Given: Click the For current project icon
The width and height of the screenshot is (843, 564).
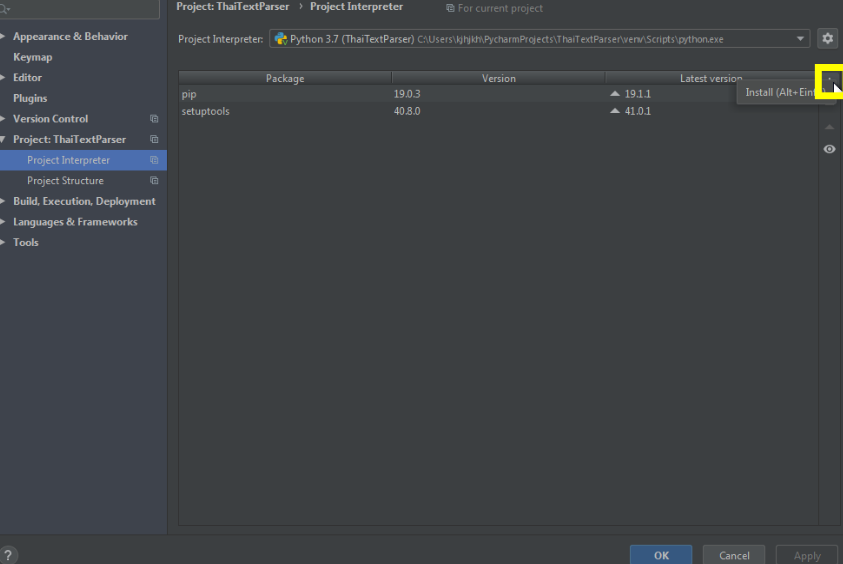Looking at the screenshot, I should pos(450,8).
